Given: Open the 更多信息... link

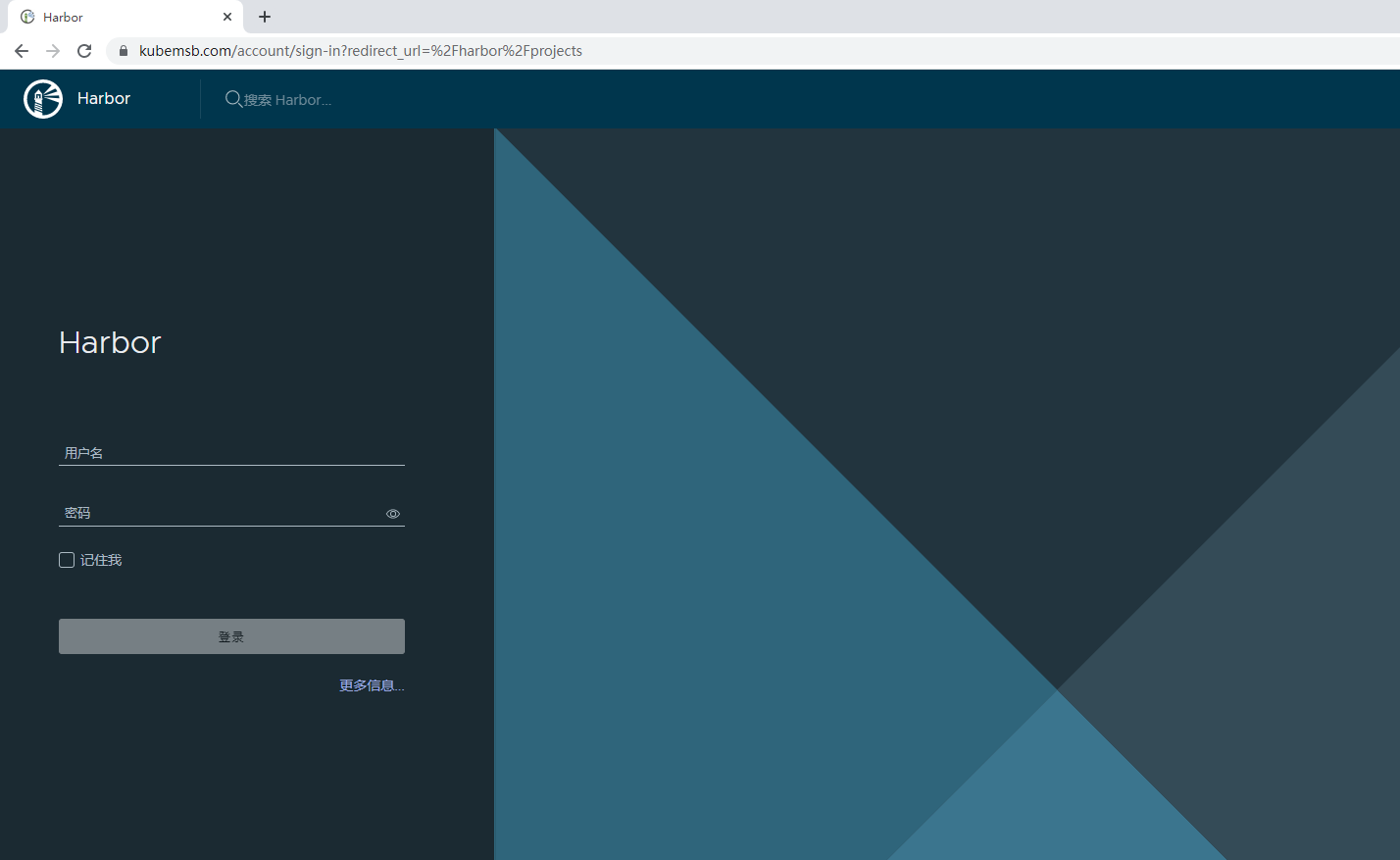Looking at the screenshot, I should [372, 685].
